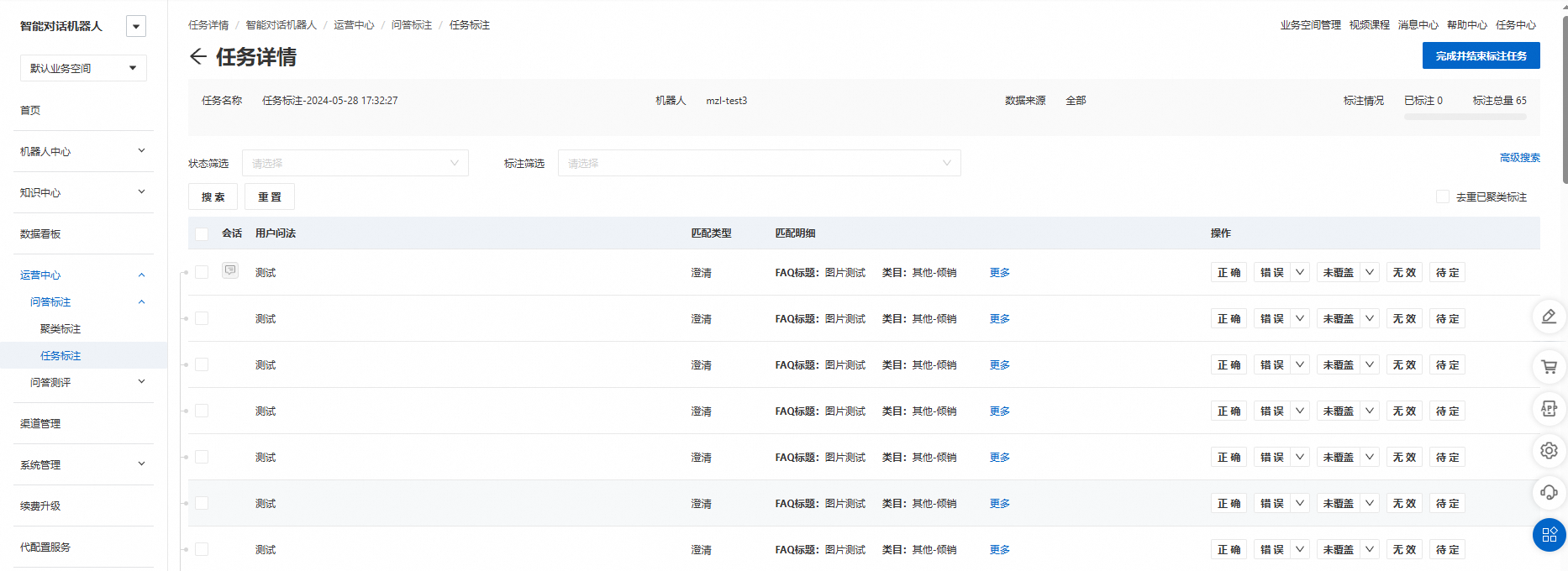Open the dropdown arrow beside 智能对话机器人

click(x=136, y=26)
